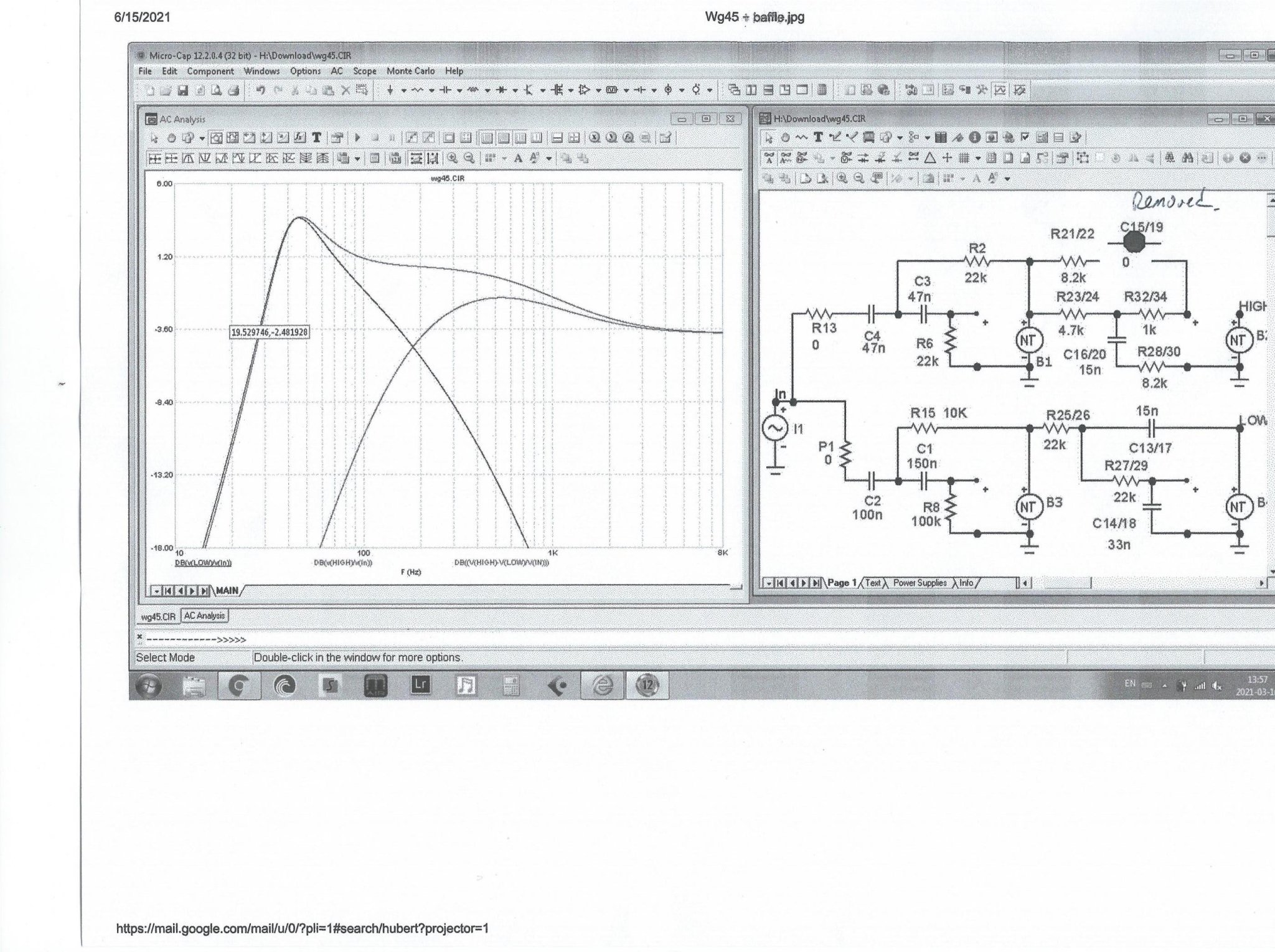Click the DB(v(HIGH)/v(In)) curve label

[x=343, y=563]
